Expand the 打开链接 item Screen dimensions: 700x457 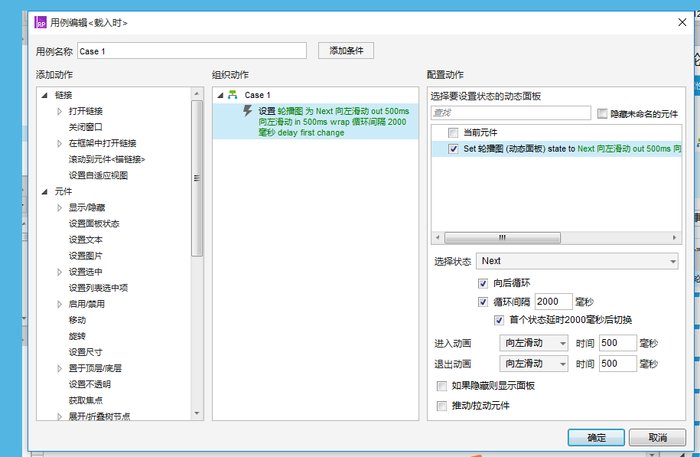tap(59, 111)
